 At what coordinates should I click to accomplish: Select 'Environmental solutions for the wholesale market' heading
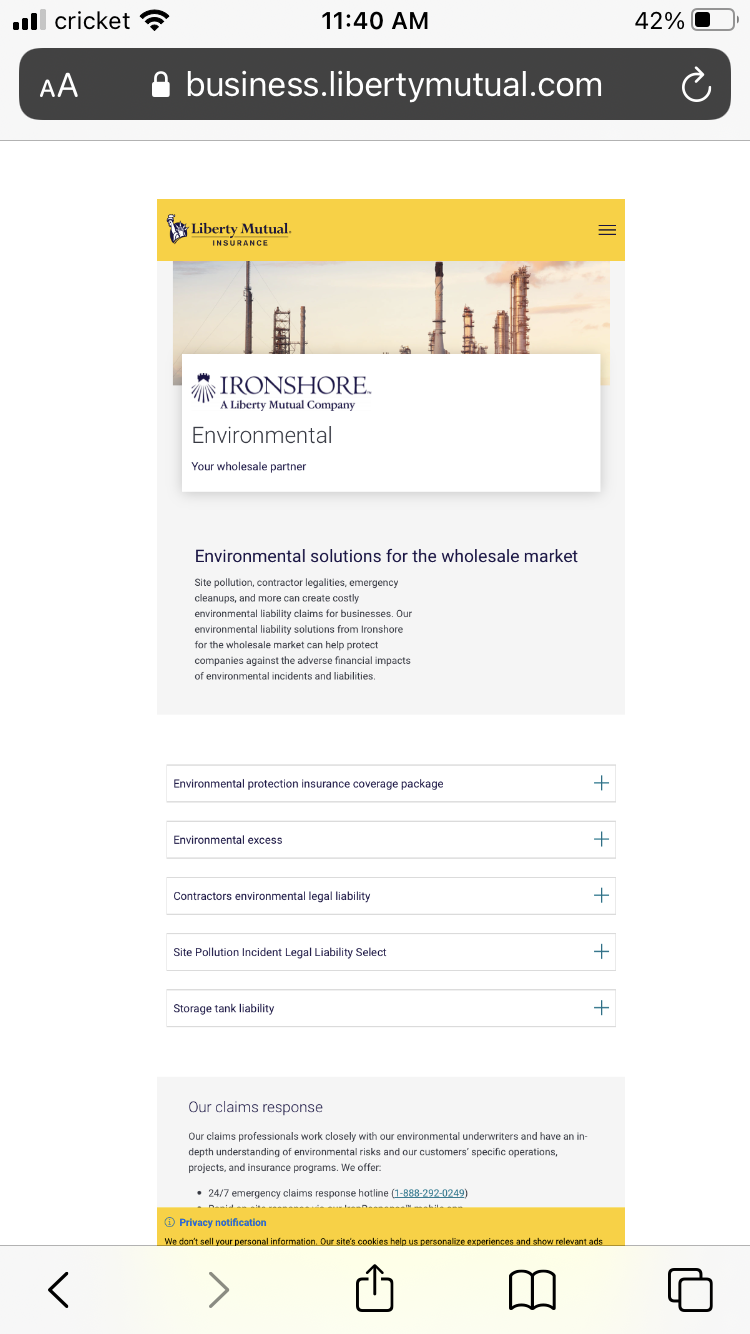point(386,556)
